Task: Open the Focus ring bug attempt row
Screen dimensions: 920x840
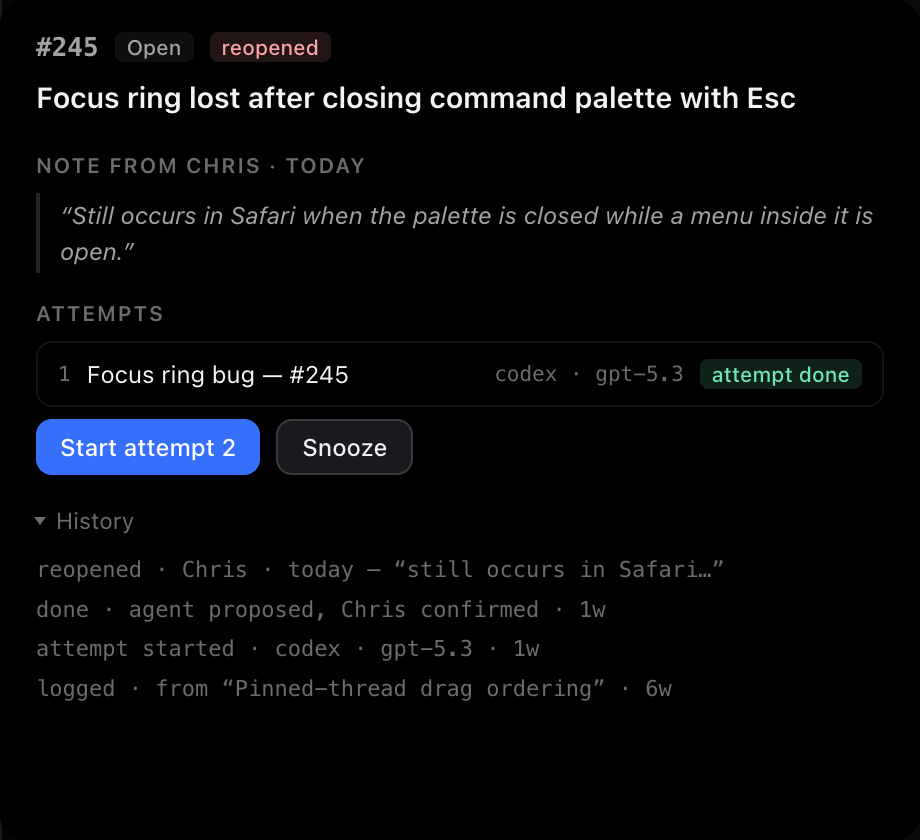Action: tap(460, 374)
